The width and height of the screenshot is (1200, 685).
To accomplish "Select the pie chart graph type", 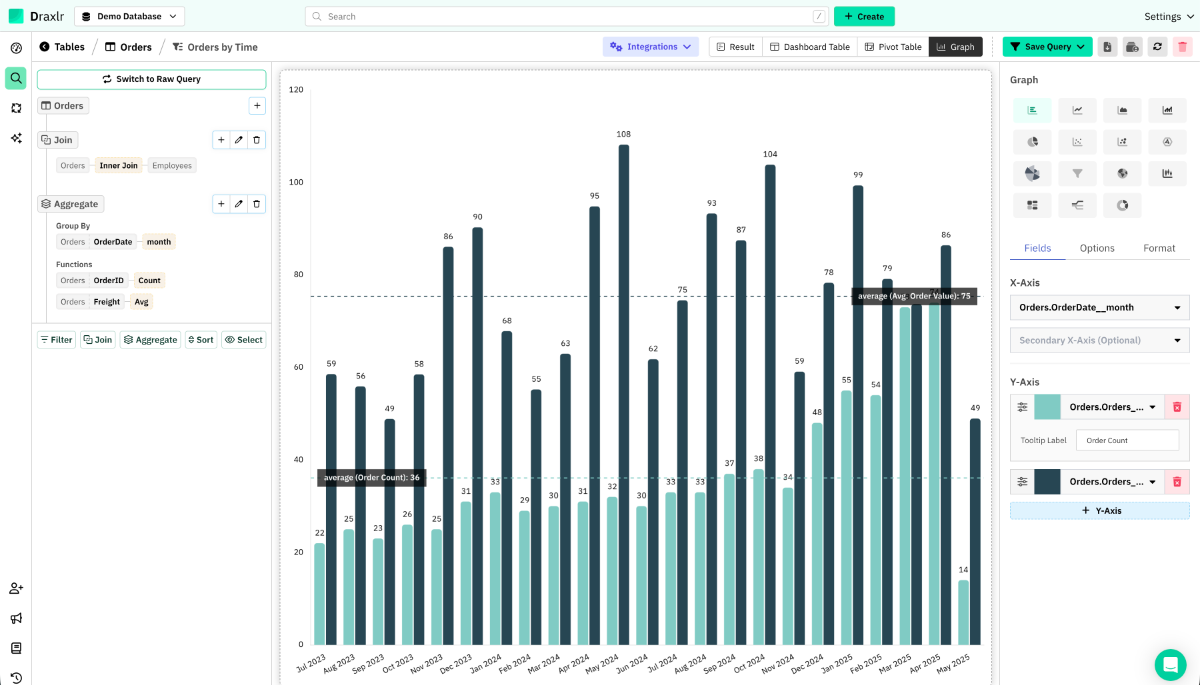I will coord(1032,142).
